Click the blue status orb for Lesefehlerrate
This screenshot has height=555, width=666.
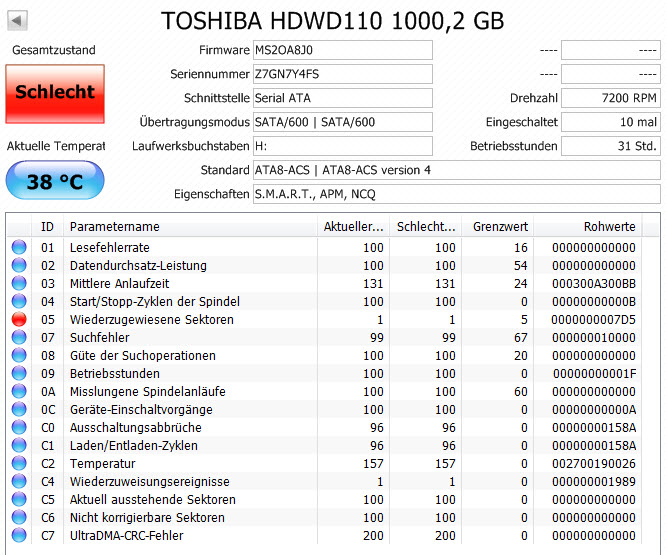[x=19, y=247]
